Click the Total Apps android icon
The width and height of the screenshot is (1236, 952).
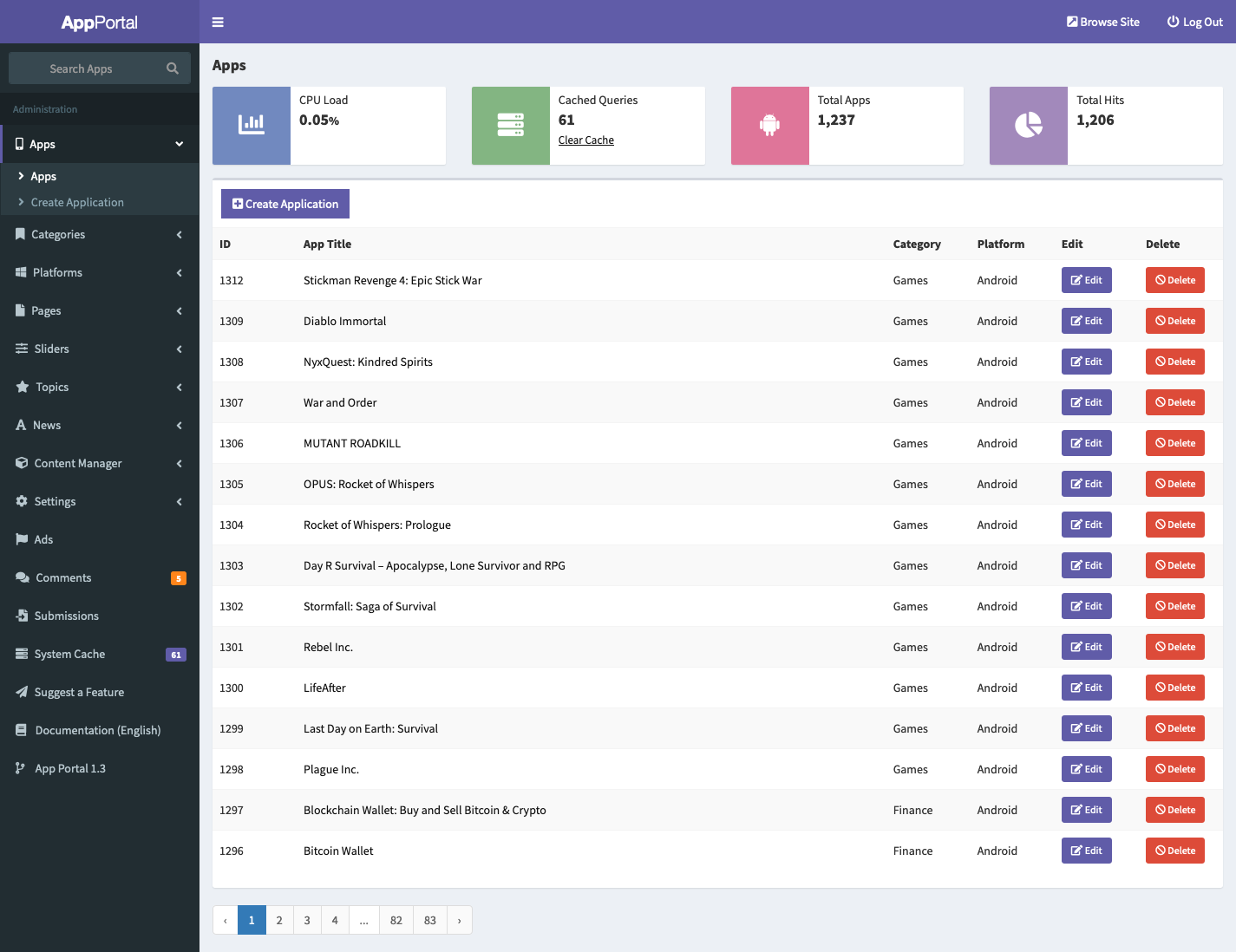(769, 126)
